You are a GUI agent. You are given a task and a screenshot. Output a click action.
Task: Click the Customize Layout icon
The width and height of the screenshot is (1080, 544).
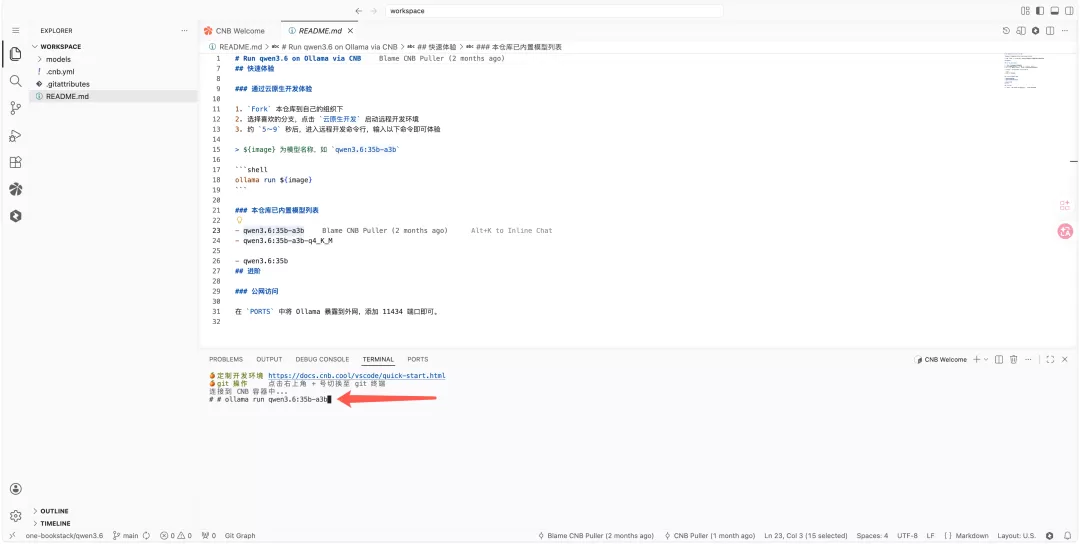pyautogui.click(x=1025, y=11)
